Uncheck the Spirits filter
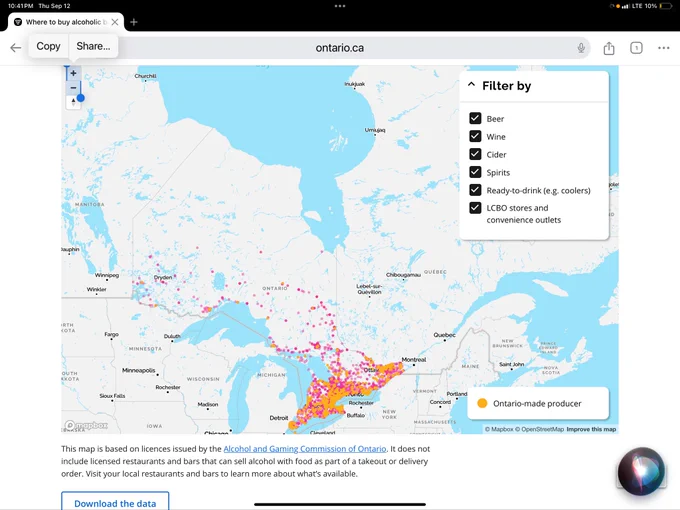The image size is (680, 510). click(475, 172)
